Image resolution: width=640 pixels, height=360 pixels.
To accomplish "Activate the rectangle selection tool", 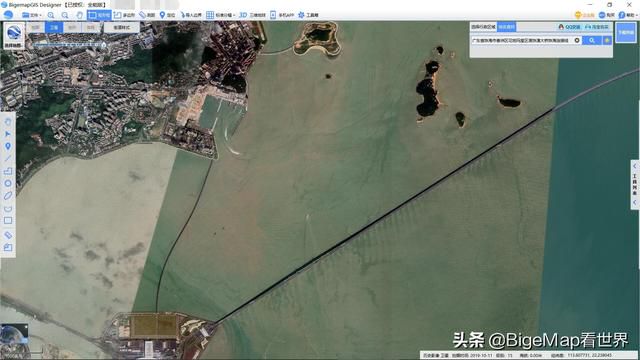I will [99, 15].
